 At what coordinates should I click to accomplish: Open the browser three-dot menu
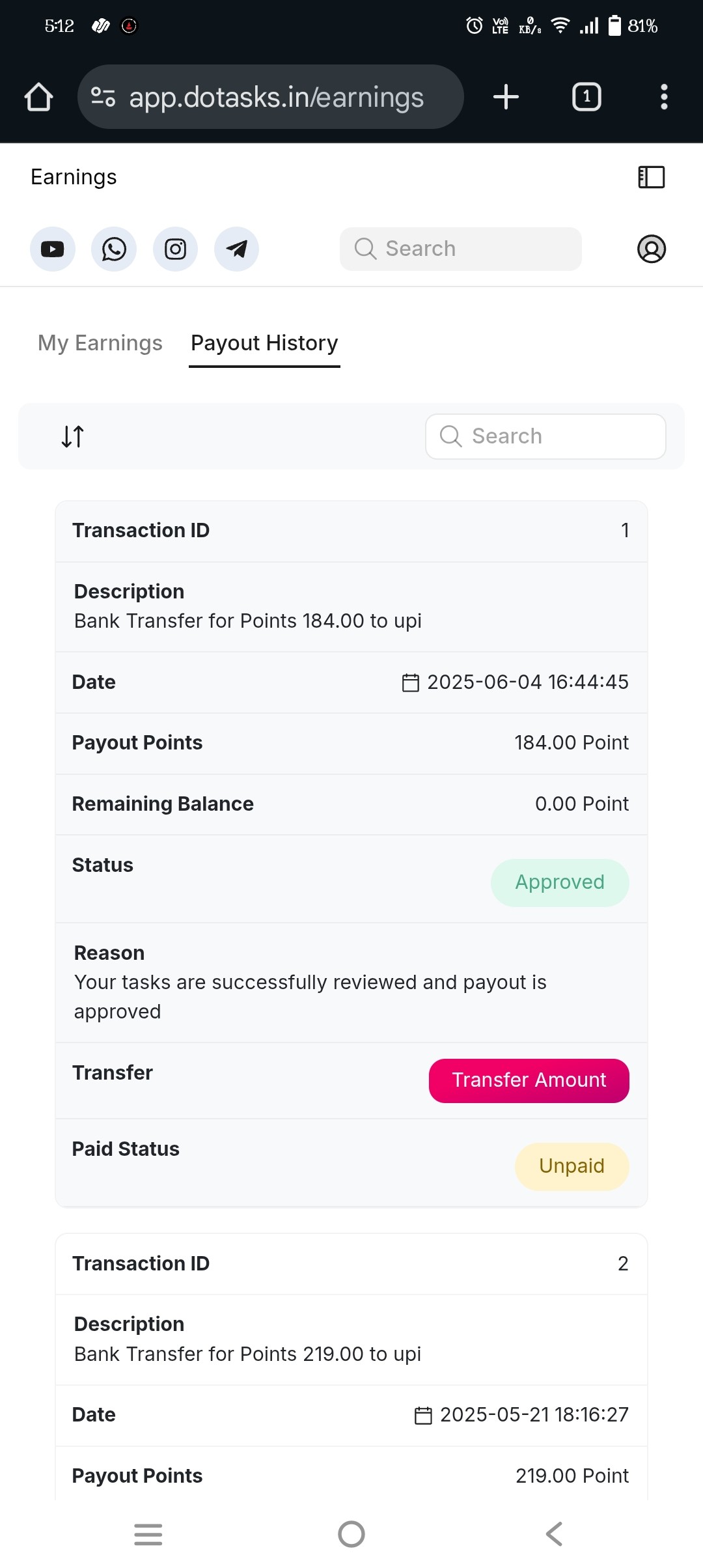point(664,97)
